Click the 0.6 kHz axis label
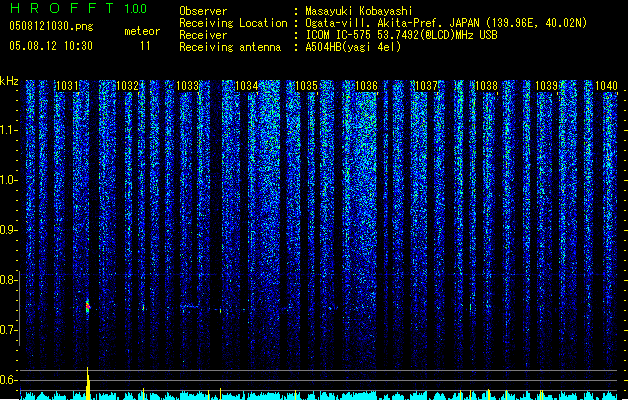629x400 pixels. point(9,380)
